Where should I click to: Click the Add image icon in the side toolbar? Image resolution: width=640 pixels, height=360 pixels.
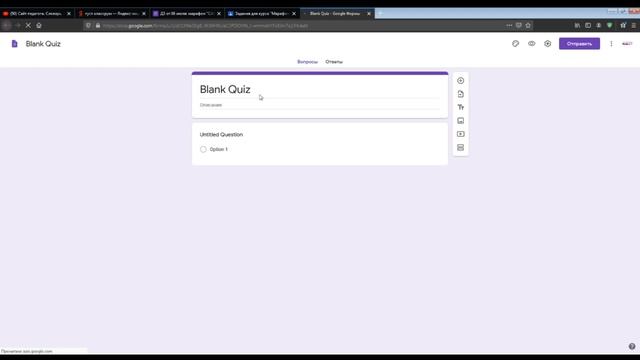pos(460,121)
